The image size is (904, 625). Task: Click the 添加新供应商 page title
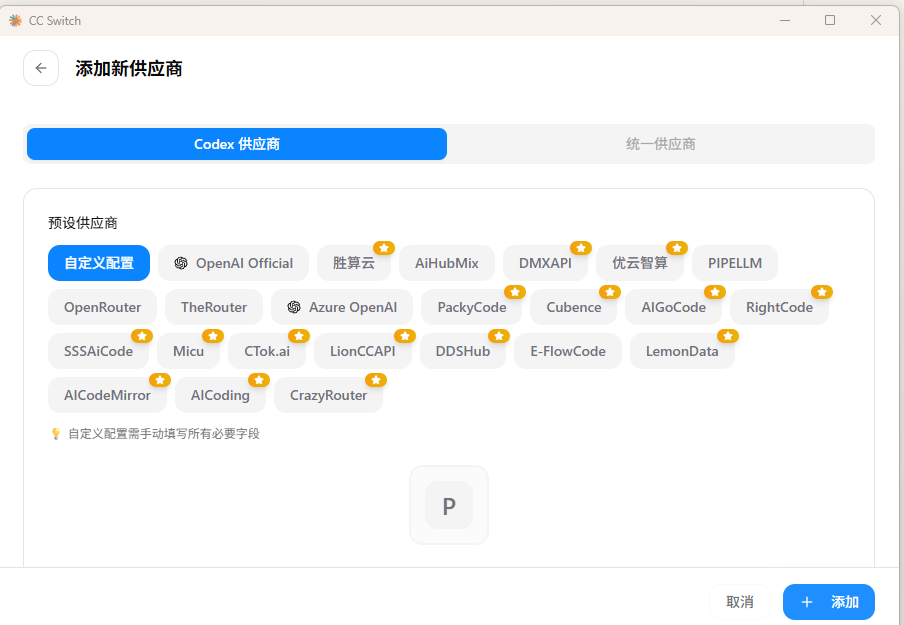coord(129,69)
